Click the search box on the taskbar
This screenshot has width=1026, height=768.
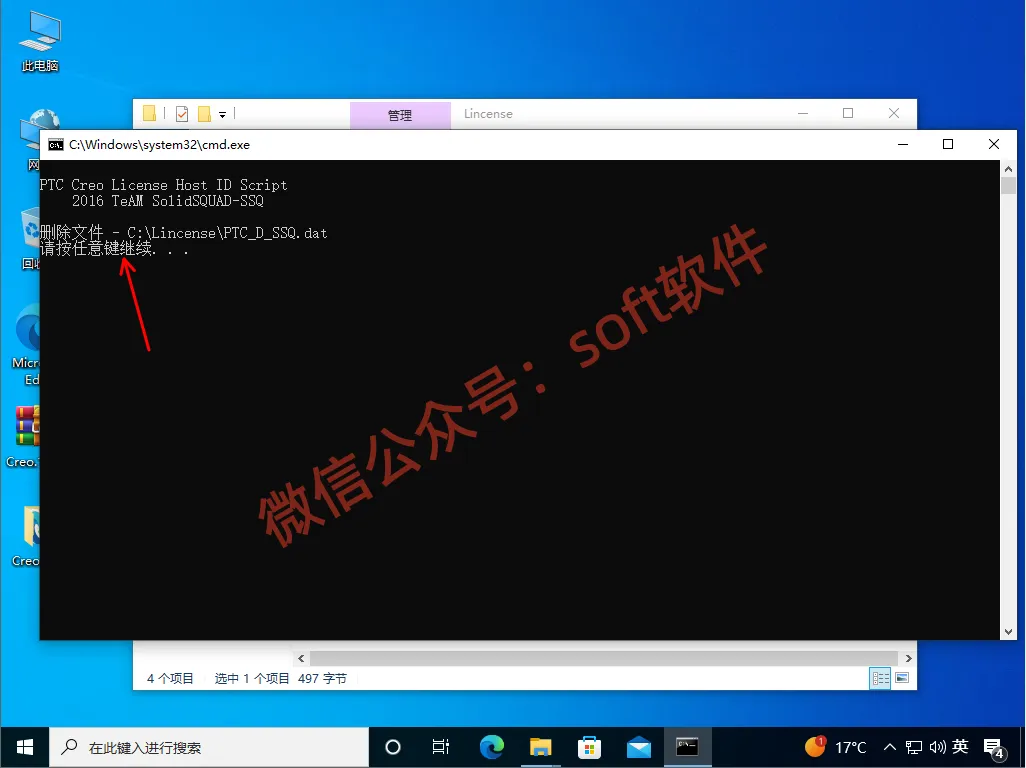209,747
